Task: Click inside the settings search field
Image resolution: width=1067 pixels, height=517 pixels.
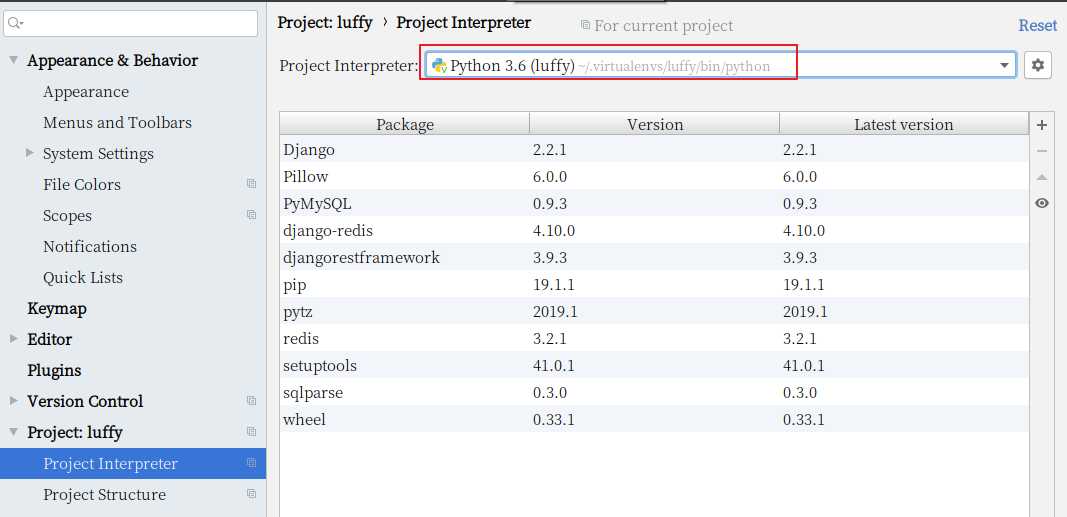Action: 131,23
